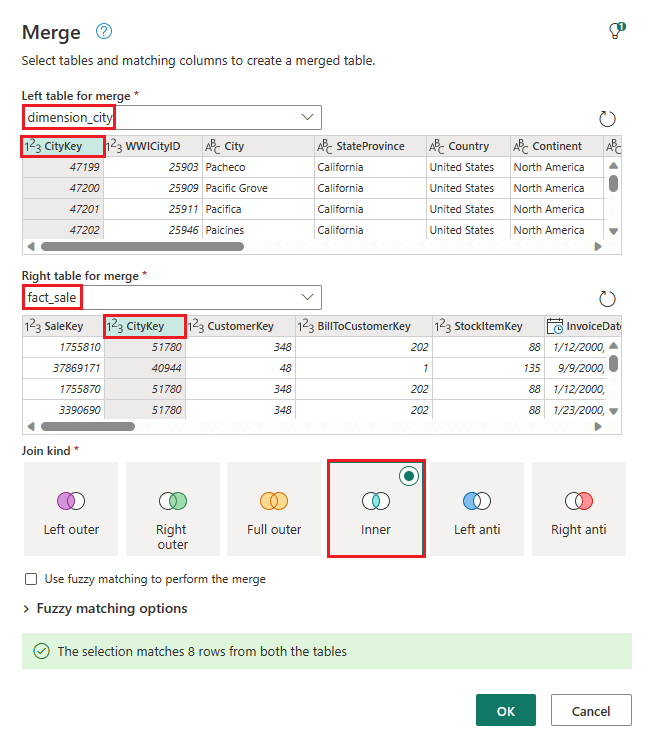656x751 pixels.
Task: Select WWICityID column header
Action: (153, 146)
